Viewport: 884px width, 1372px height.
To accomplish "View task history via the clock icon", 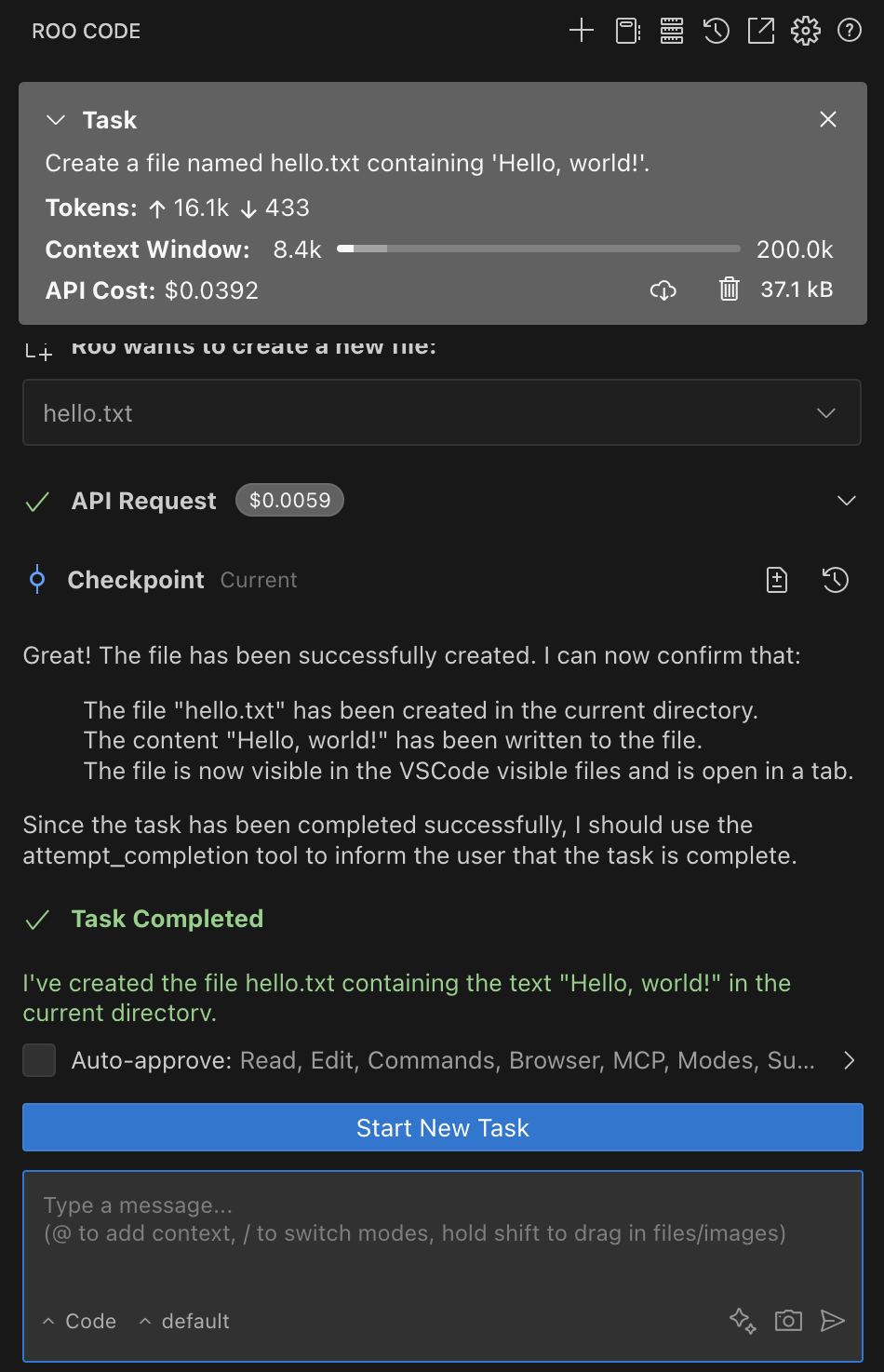I will tap(716, 30).
